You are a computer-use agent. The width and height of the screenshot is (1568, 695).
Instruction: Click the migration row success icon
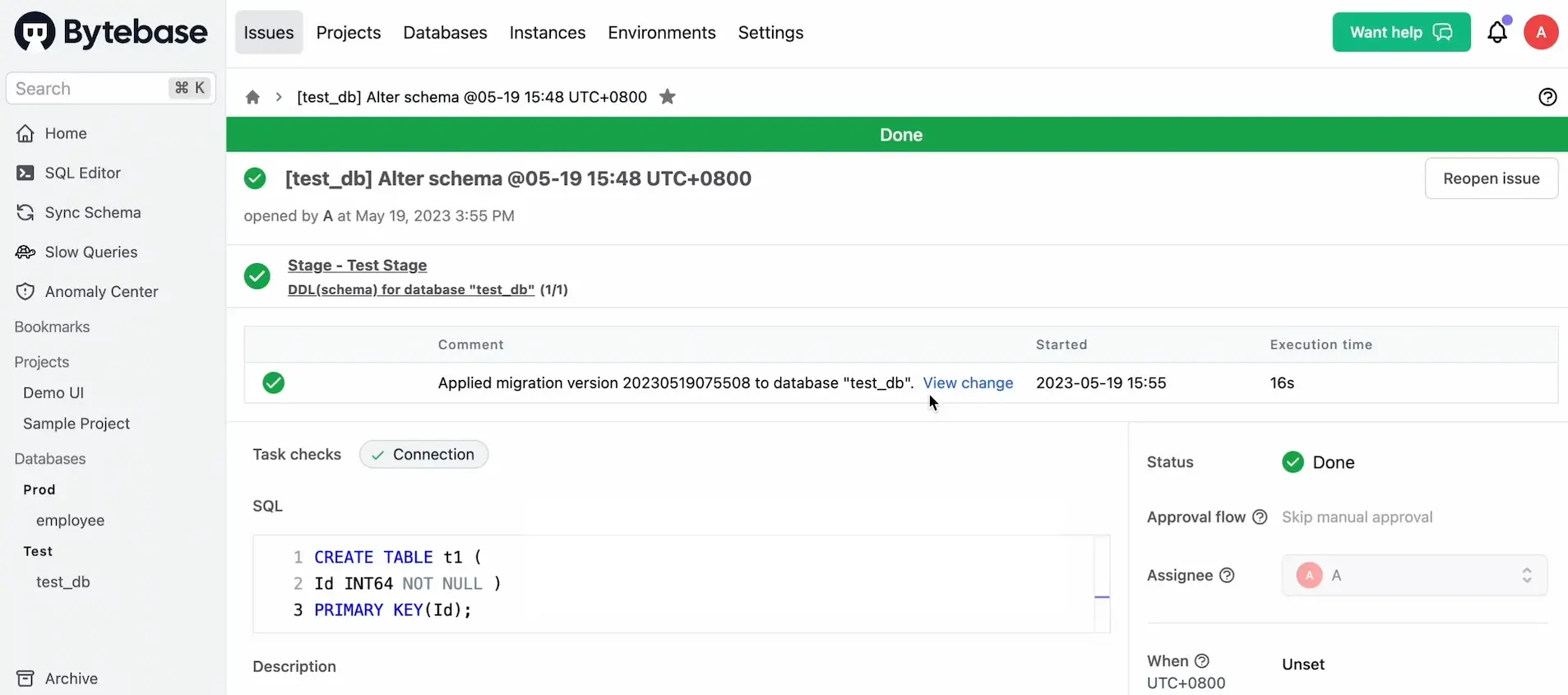(x=274, y=382)
